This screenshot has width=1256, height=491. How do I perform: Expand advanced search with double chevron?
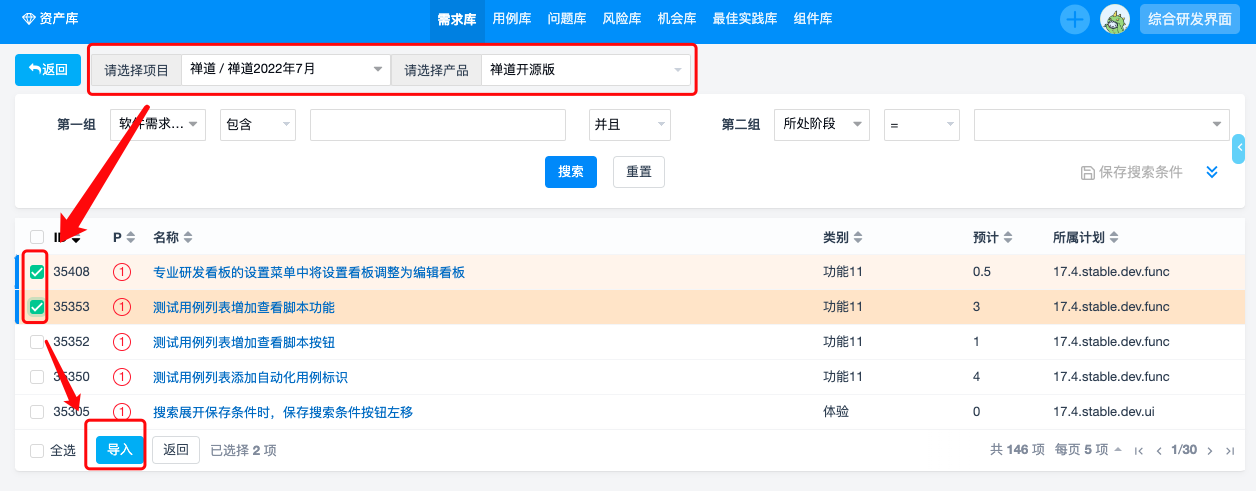1212,172
